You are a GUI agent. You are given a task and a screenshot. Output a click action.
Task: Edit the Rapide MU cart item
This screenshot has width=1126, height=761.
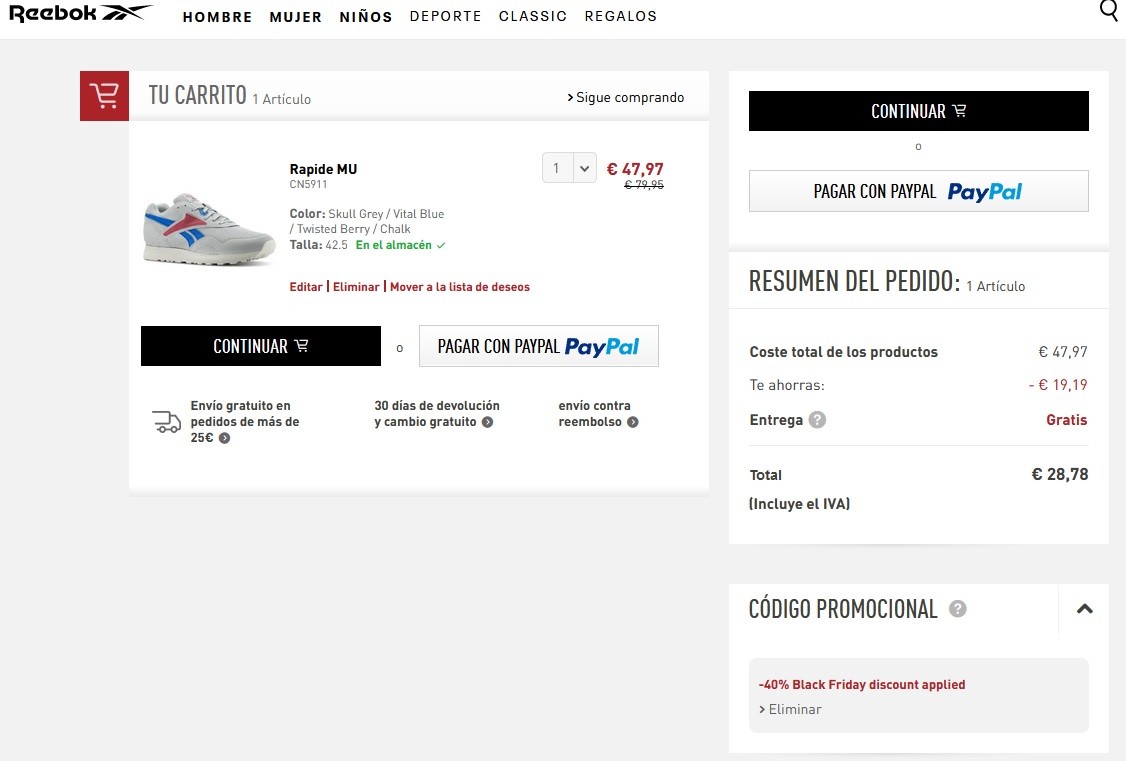[306, 287]
